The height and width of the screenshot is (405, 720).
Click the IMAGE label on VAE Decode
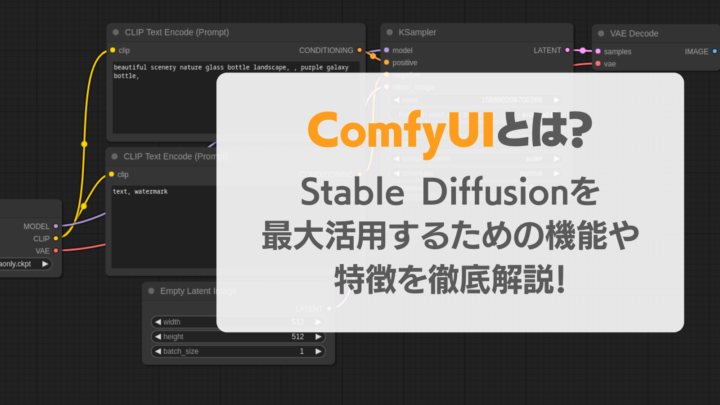click(x=696, y=51)
